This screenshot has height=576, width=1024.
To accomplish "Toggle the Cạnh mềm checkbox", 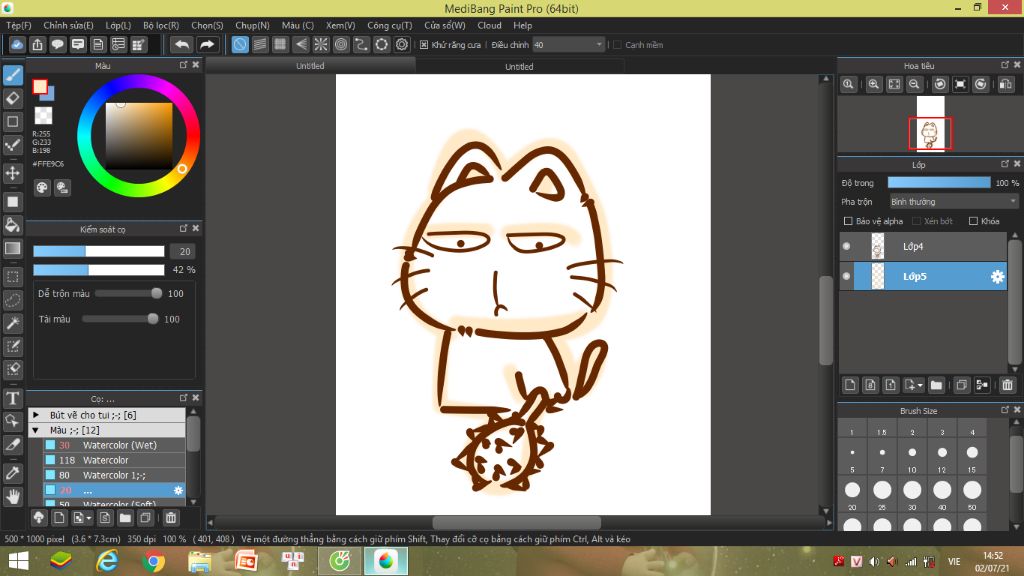I will 617,45.
